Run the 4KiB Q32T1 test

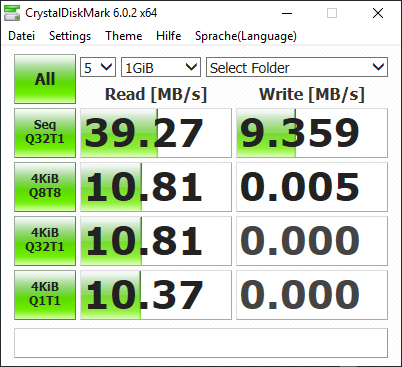point(45,241)
